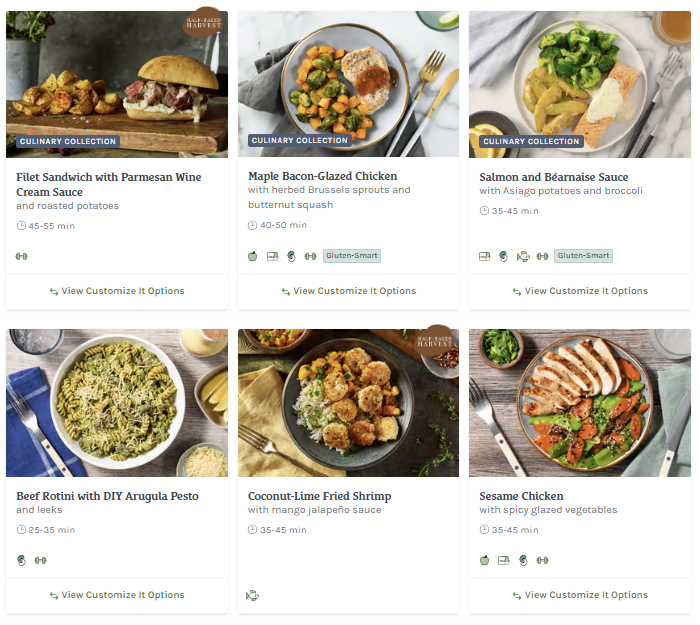The height and width of the screenshot is (625, 700).
Task: View Customize It options for Sesame Chicken
Action: coord(580,595)
